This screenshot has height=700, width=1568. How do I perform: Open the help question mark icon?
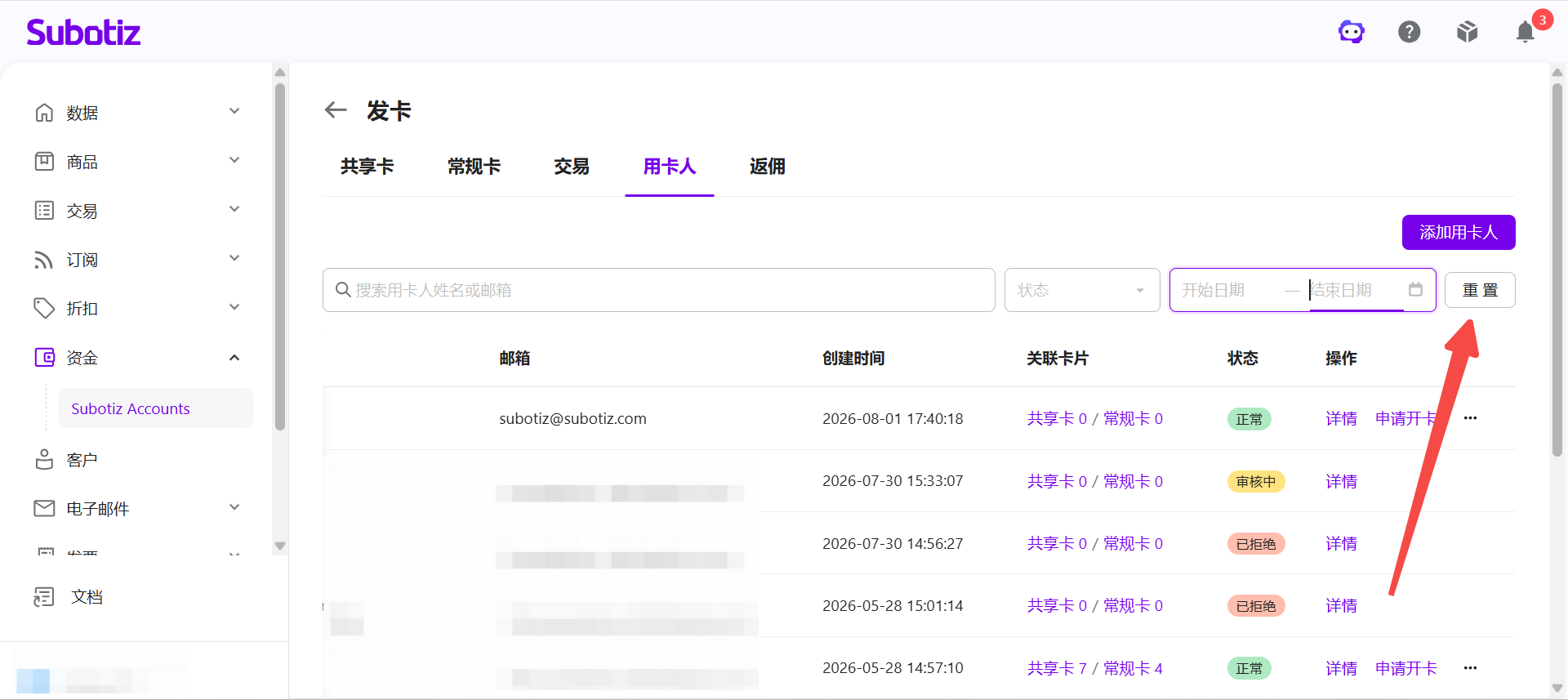point(1410,32)
